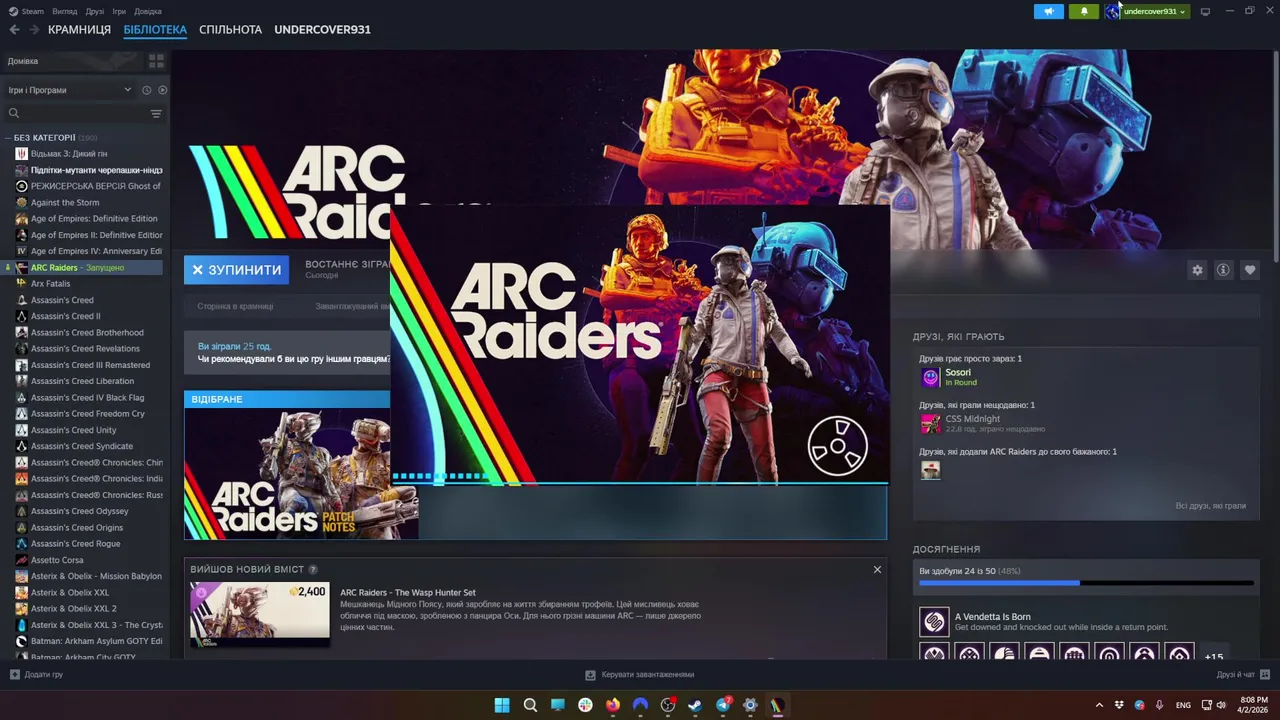Open CSS Midnight friend avatar
This screenshot has height=720, width=1280.
tap(930, 423)
